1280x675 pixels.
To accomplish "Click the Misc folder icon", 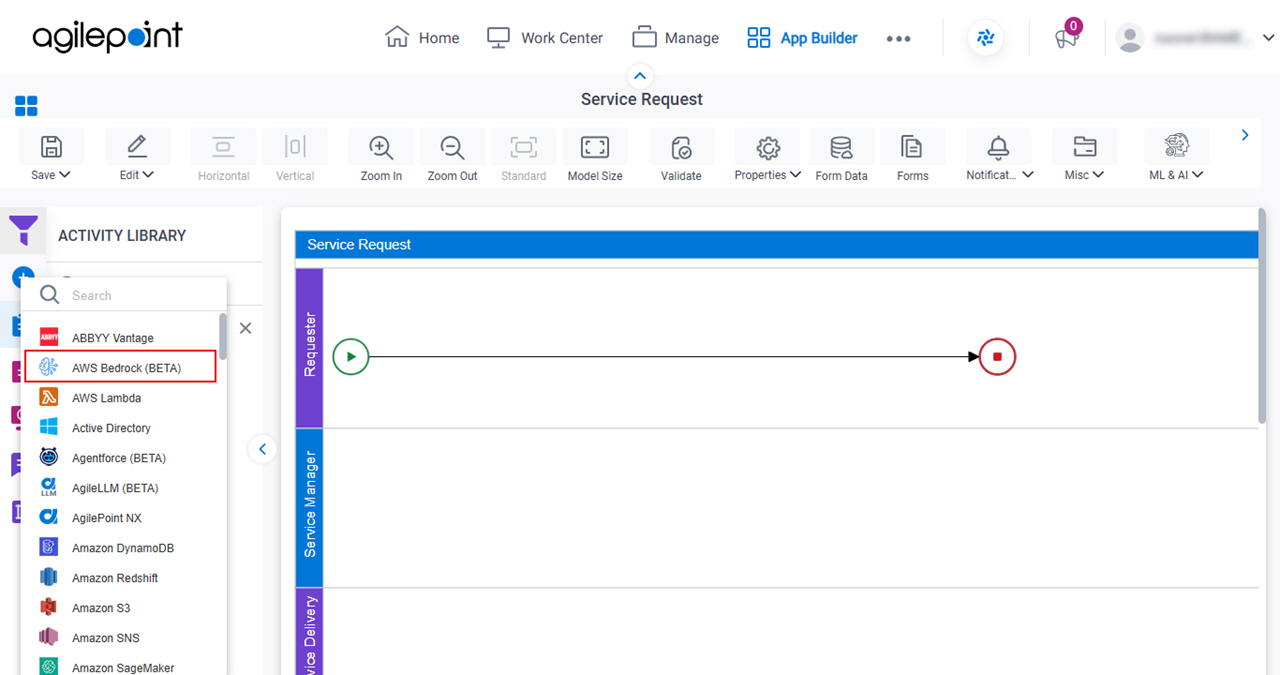I will tap(1084, 147).
